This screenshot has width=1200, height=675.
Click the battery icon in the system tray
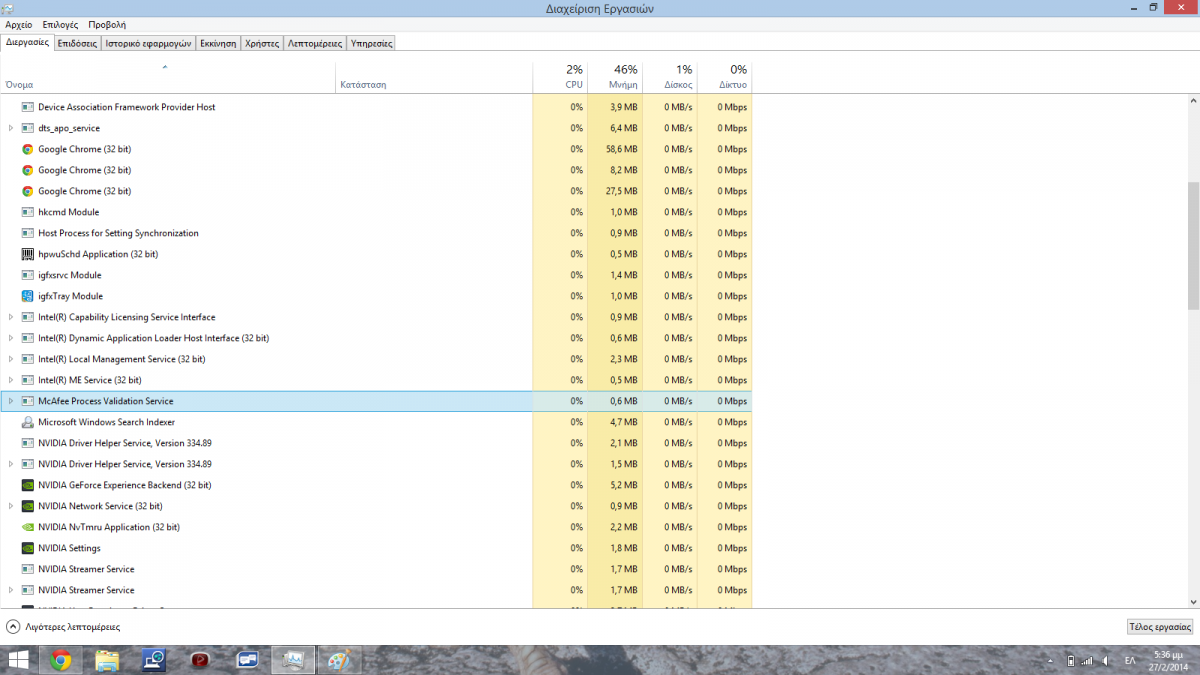[1070, 661]
